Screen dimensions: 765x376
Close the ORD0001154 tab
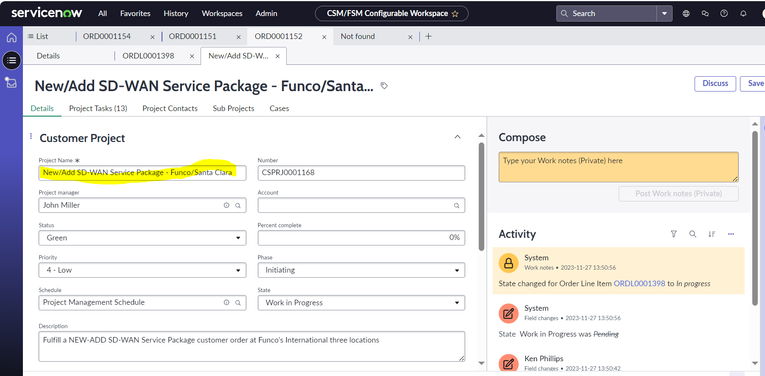click(x=152, y=37)
